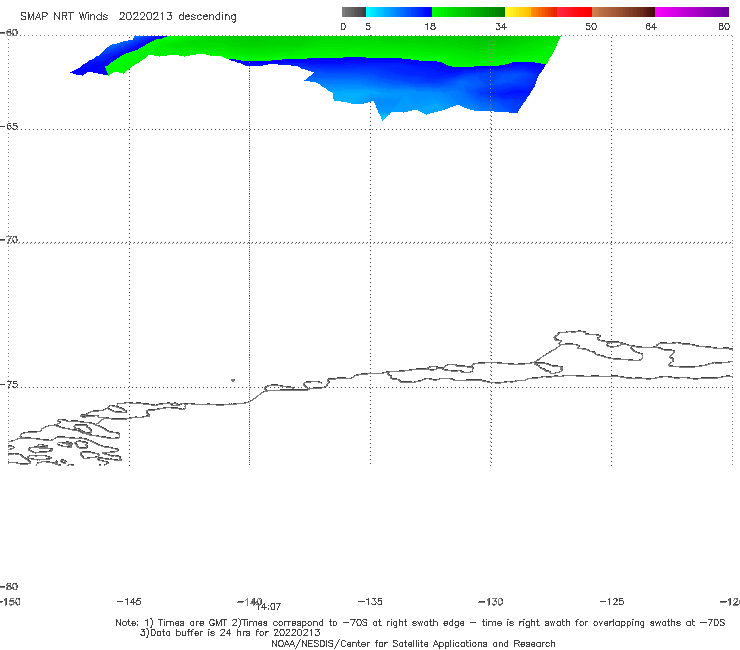Image resolution: width=740 pixels, height=650 pixels.
Task: Click the title text 'SMAP NRT Winds'
Action: [64, 16]
